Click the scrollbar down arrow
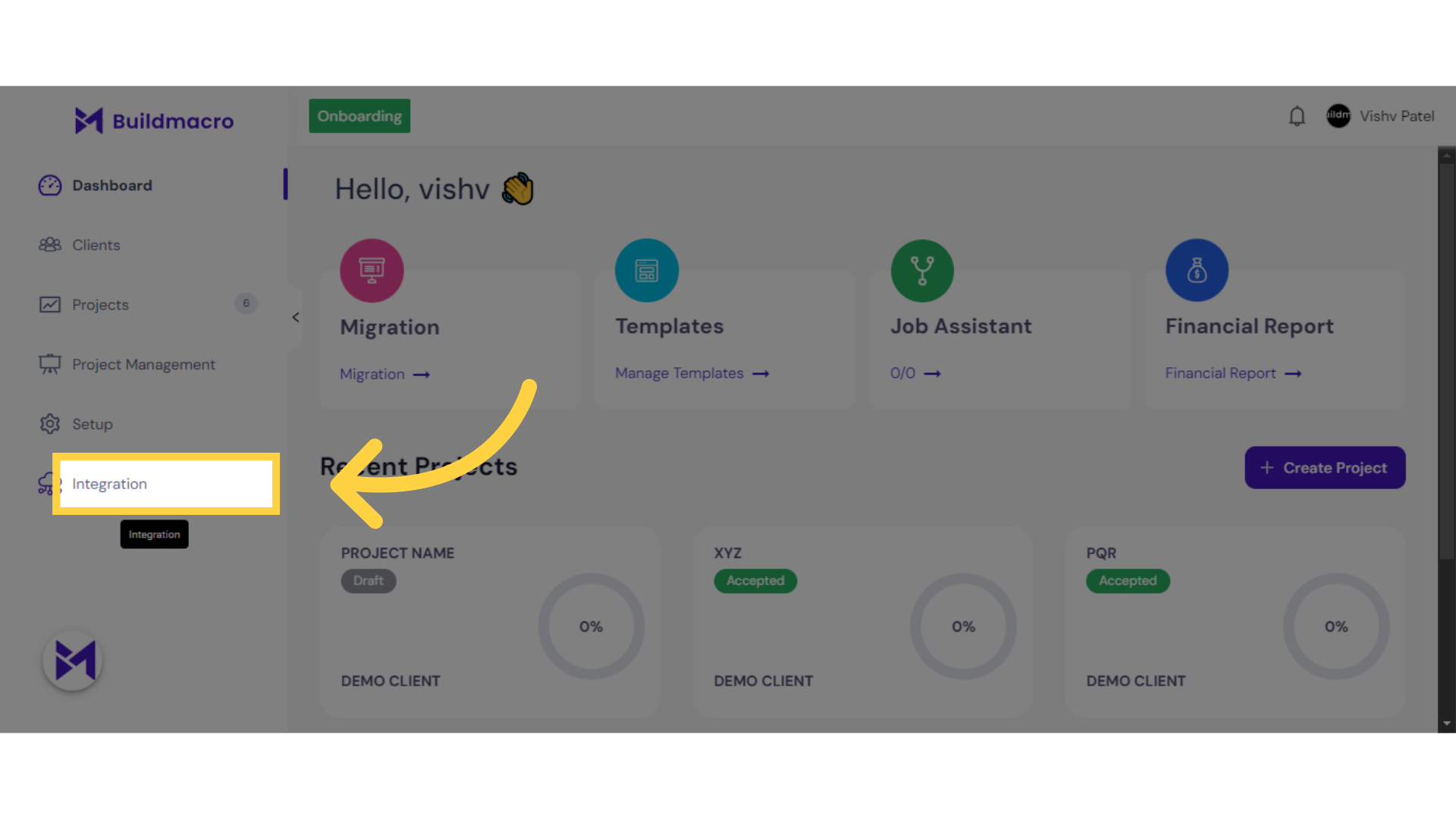Image resolution: width=1456 pixels, height=819 pixels. coord(1447,723)
